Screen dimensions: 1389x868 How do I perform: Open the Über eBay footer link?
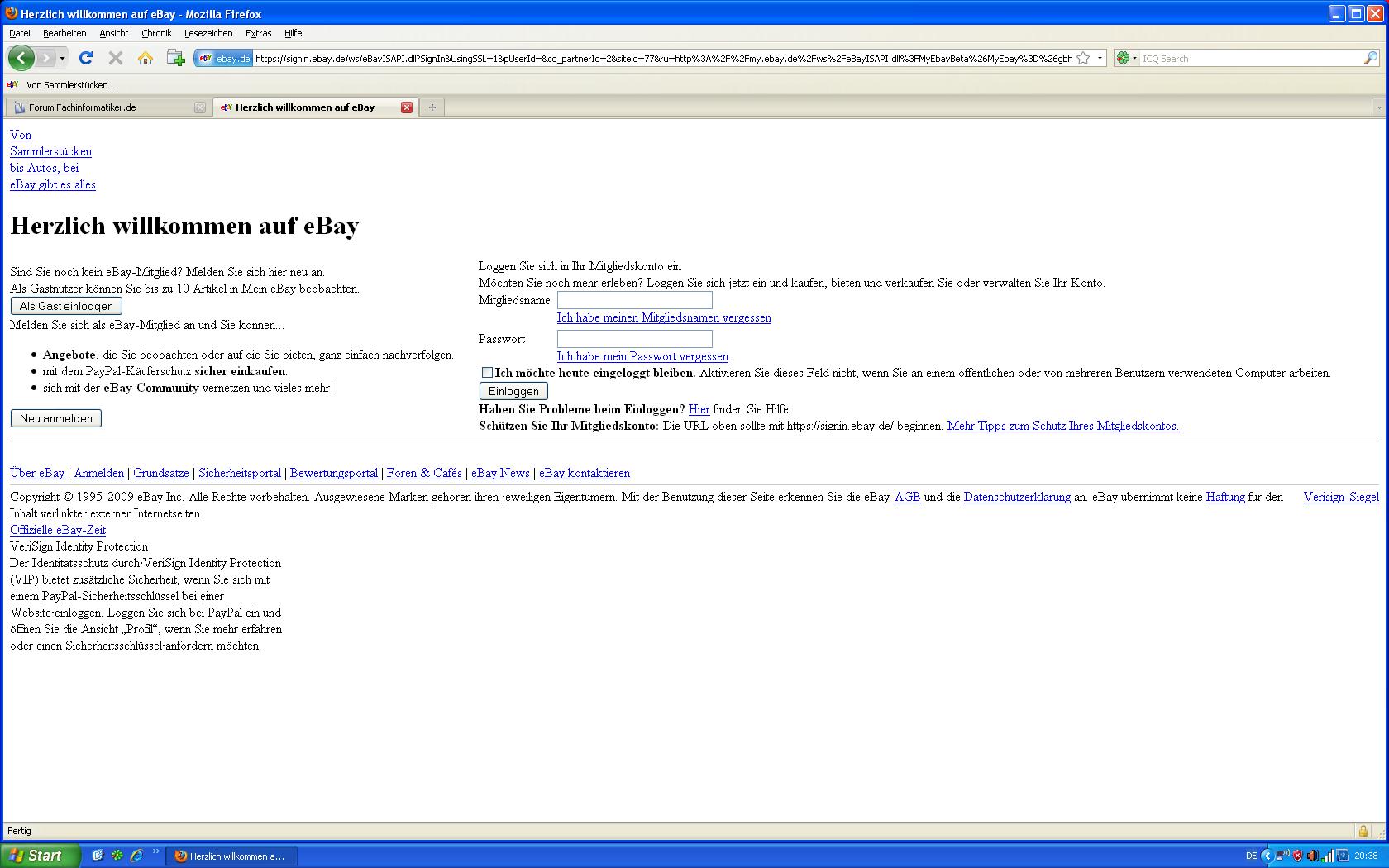coord(37,473)
